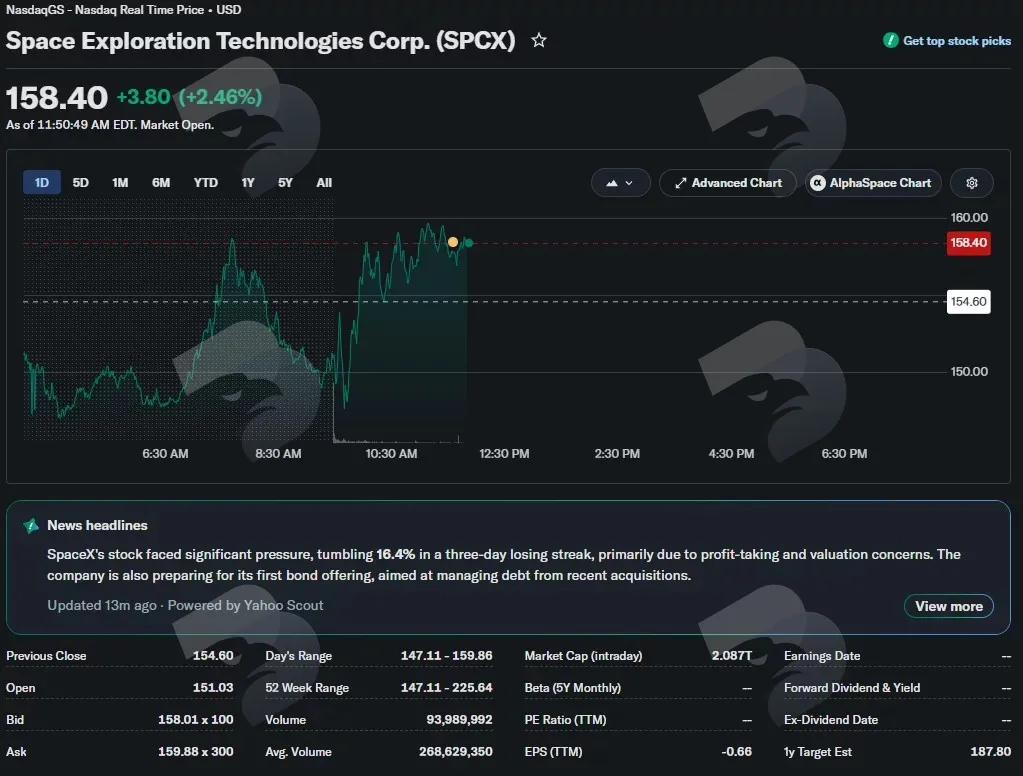The height and width of the screenshot is (776, 1023).
Task: Show the 5Y chart range
Action: pos(285,183)
